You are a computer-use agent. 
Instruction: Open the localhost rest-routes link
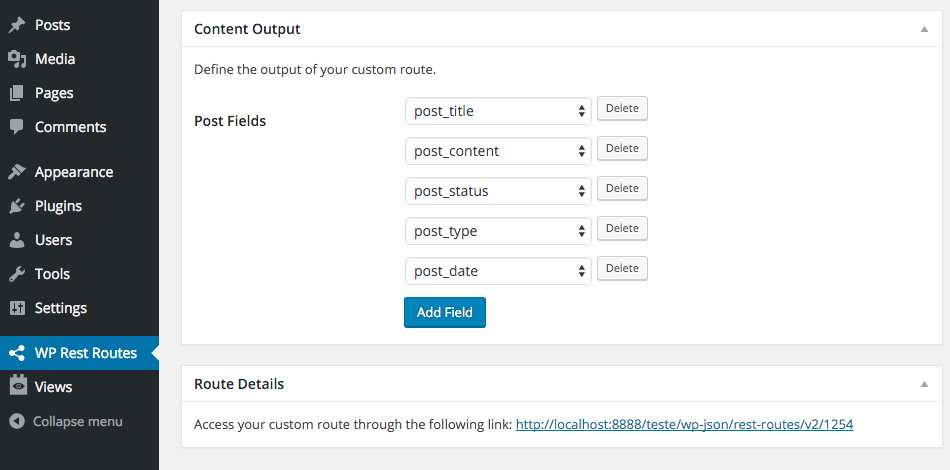tap(684, 424)
